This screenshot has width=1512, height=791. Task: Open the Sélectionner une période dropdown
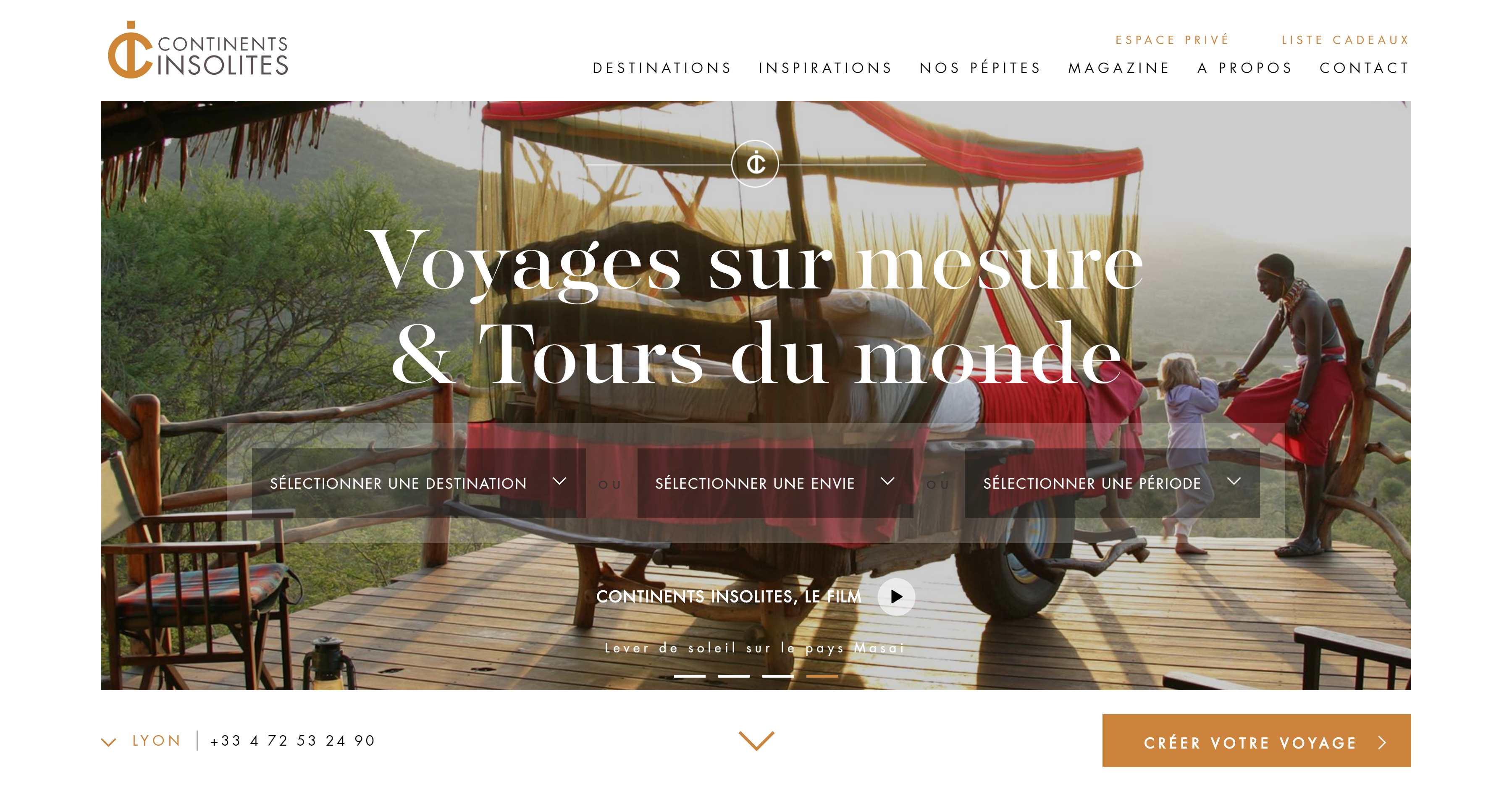(1112, 483)
